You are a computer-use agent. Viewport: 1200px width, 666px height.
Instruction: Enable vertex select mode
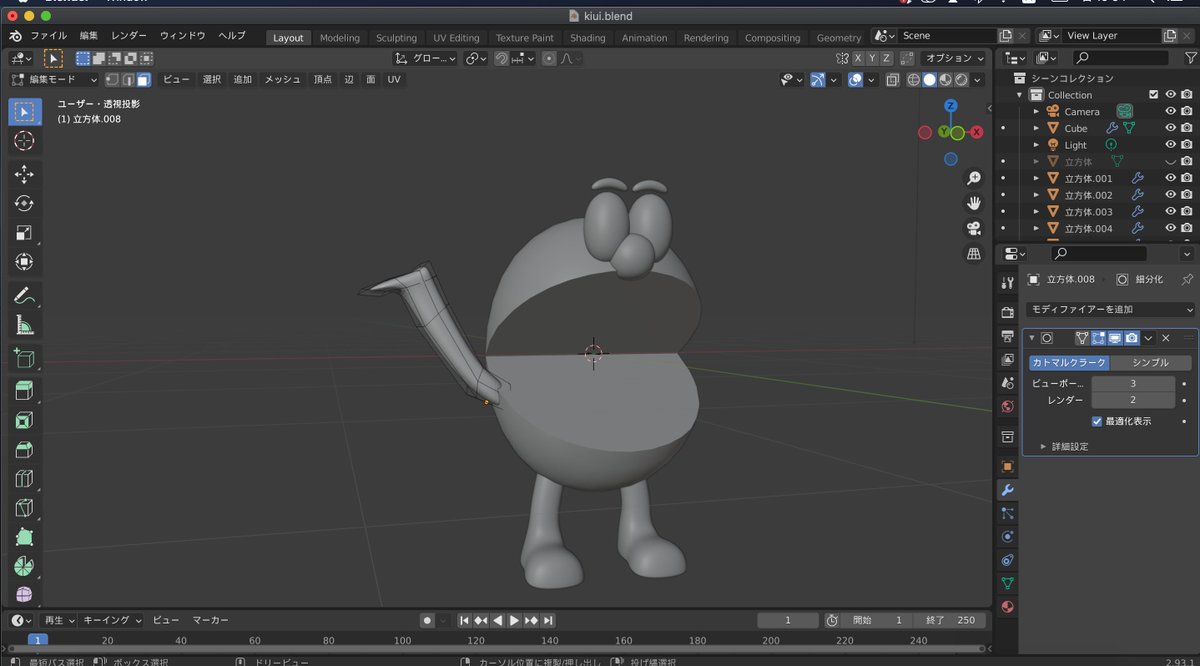coord(112,79)
